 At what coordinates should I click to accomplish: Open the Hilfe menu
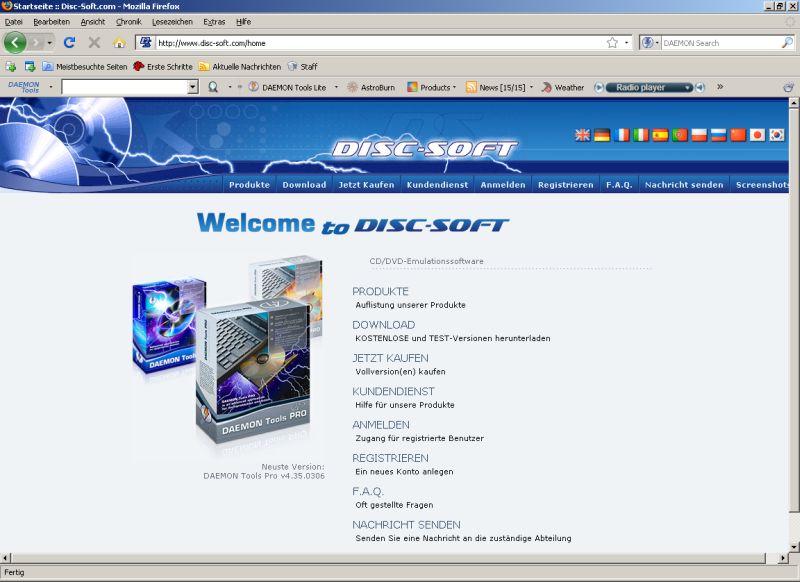(243, 22)
